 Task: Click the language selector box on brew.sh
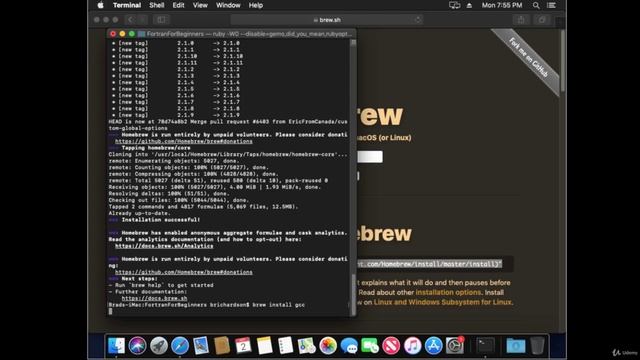370,157
